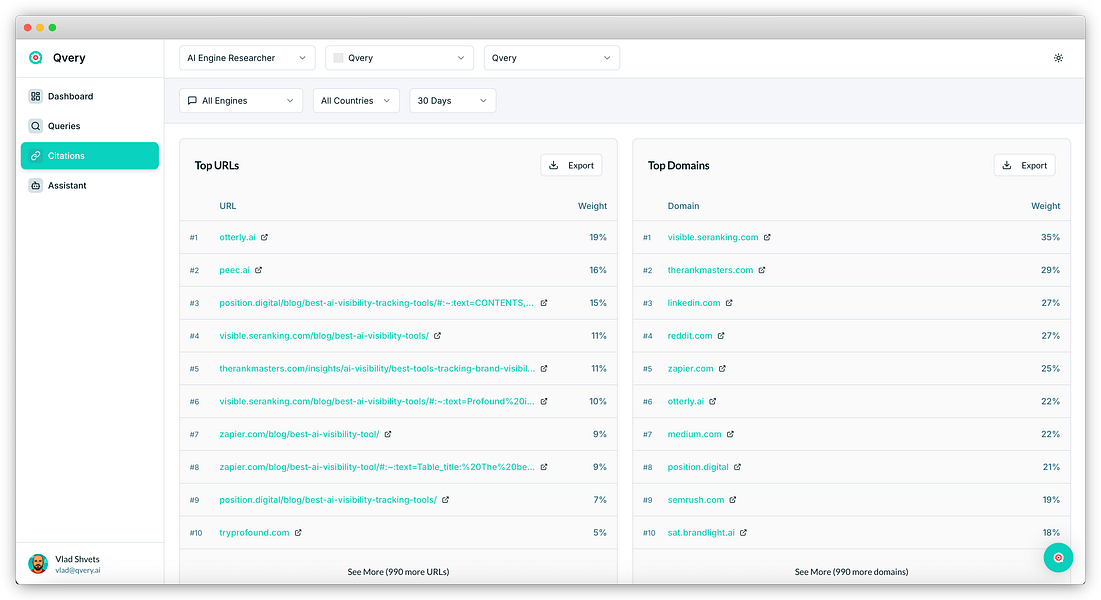Toggle the light/dark theme sun icon
Viewport: 1101px width, 600px height.
coord(1058,58)
